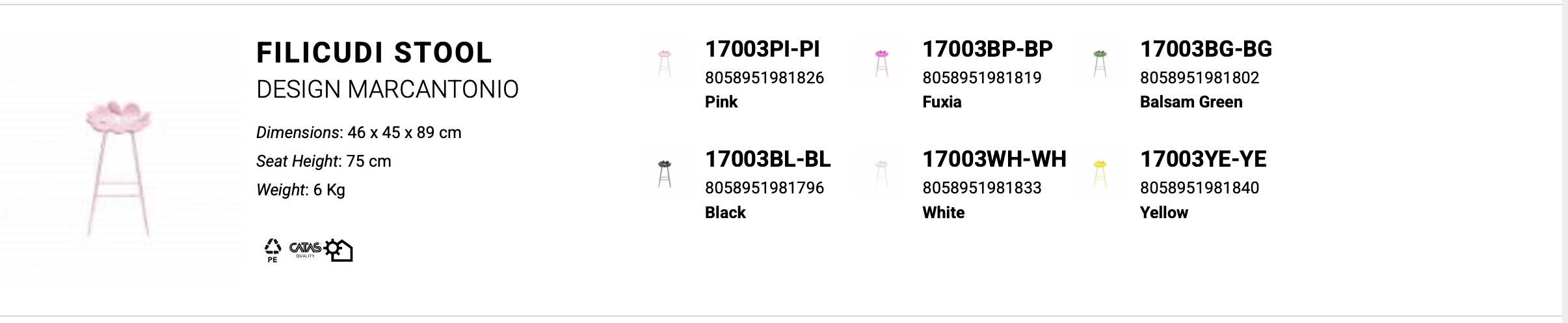Click the PE recycling icon
This screenshot has width=1568, height=323.
pos(272,250)
